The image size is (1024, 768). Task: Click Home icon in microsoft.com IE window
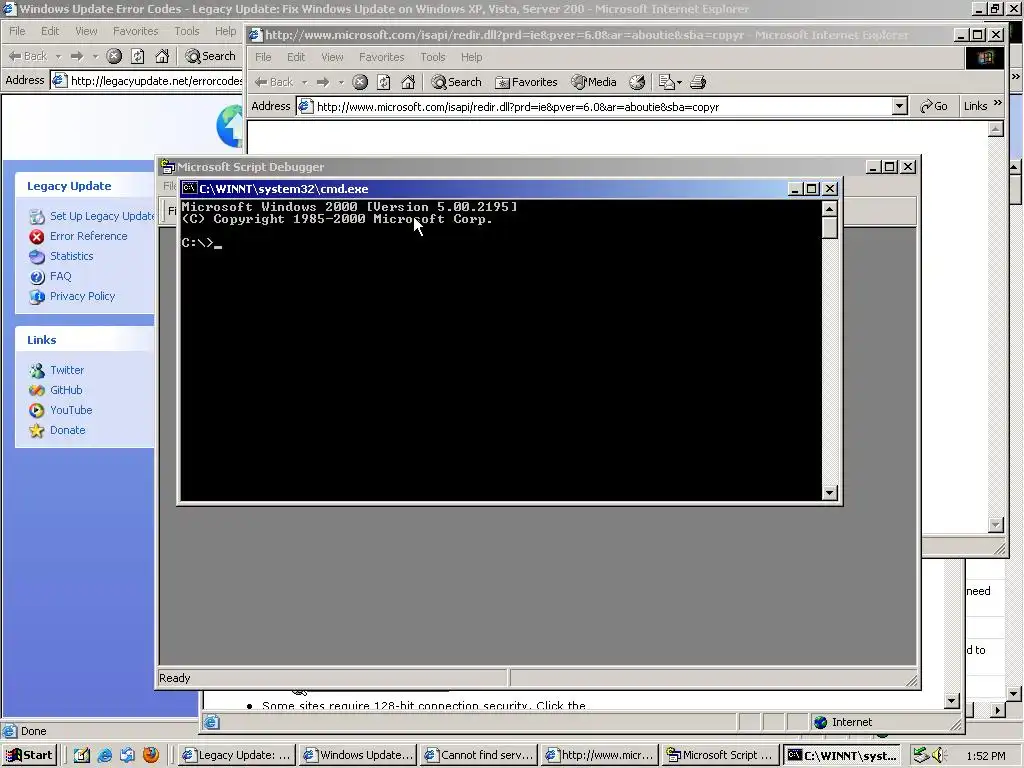tap(408, 82)
